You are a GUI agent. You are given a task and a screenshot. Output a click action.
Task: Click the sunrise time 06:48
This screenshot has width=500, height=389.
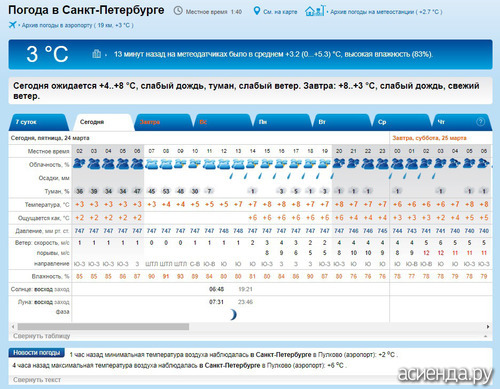tap(216, 289)
